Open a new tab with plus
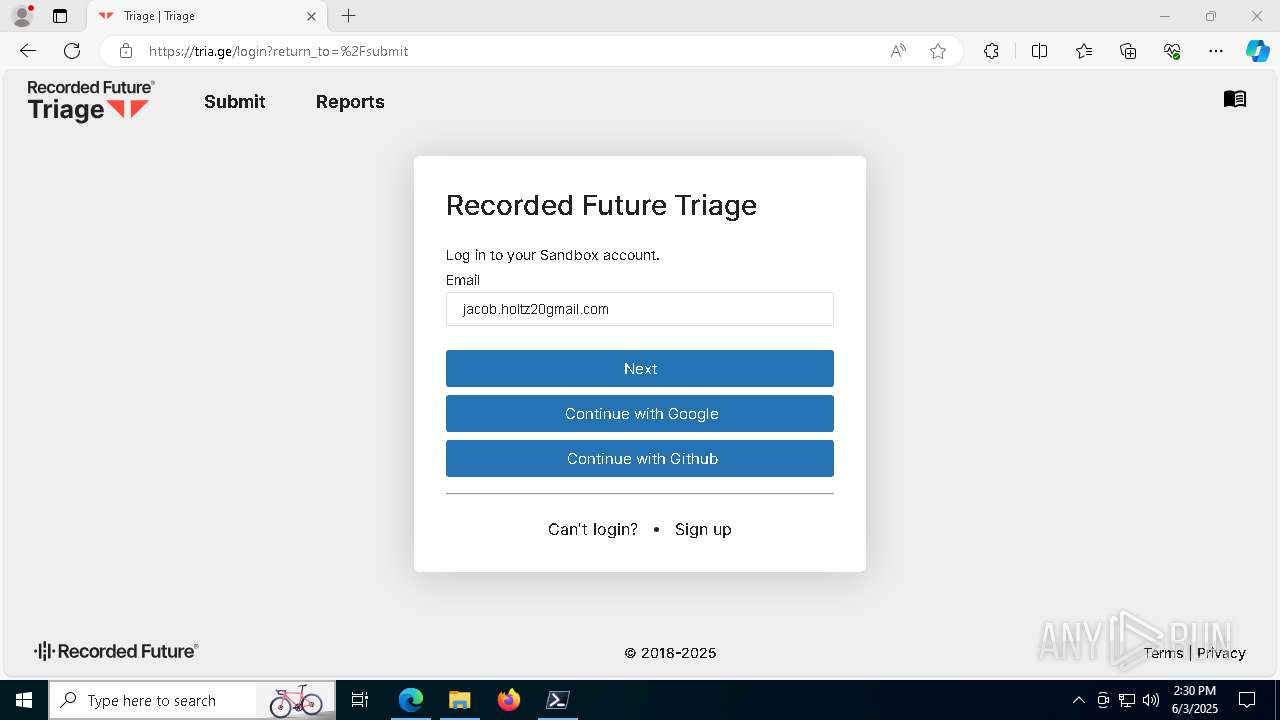The image size is (1280, 720). [x=348, y=16]
